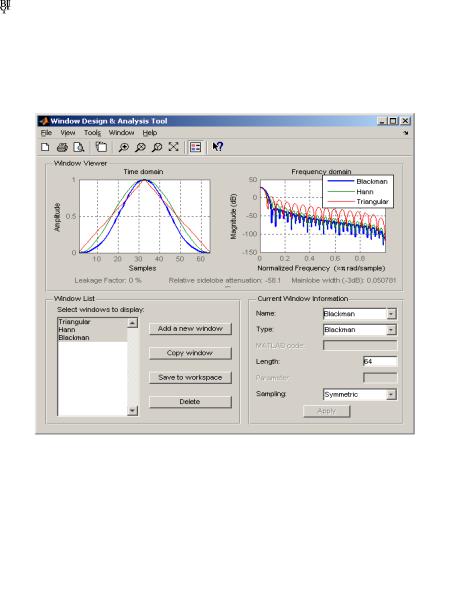Click the full view analysis toolbar icon
Viewport: 449px width, 602px height.
[101, 147]
